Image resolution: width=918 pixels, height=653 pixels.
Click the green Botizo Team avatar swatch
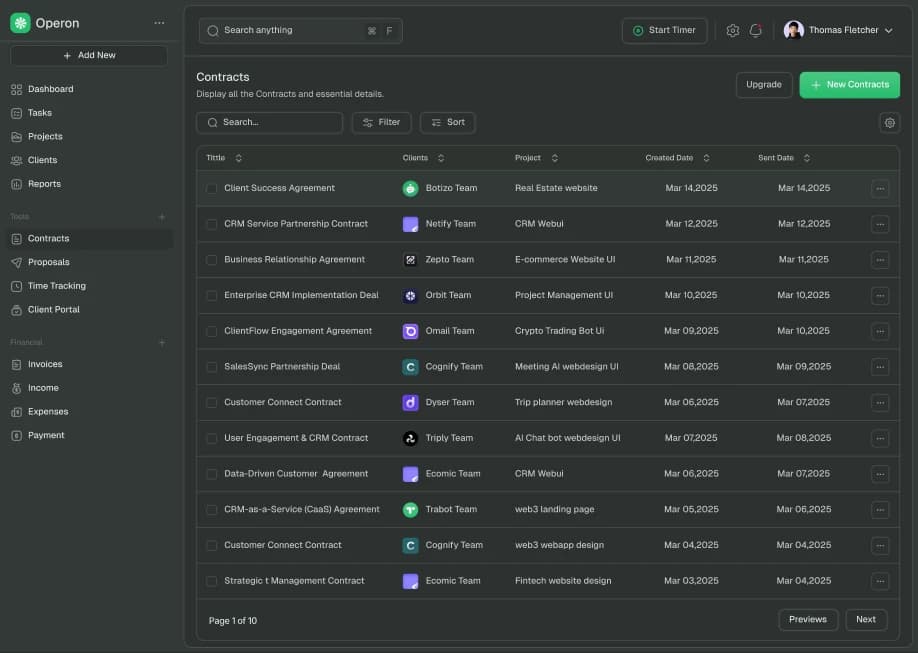410,187
